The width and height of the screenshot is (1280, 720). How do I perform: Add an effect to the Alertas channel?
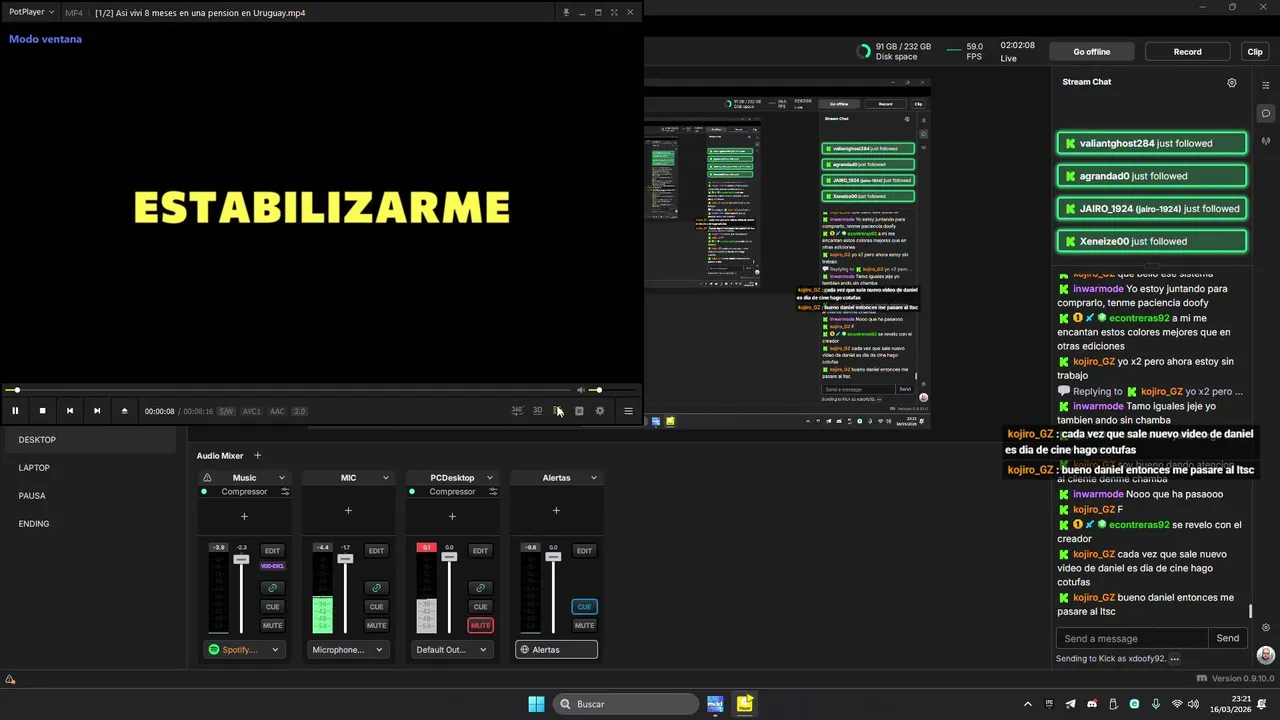click(556, 510)
